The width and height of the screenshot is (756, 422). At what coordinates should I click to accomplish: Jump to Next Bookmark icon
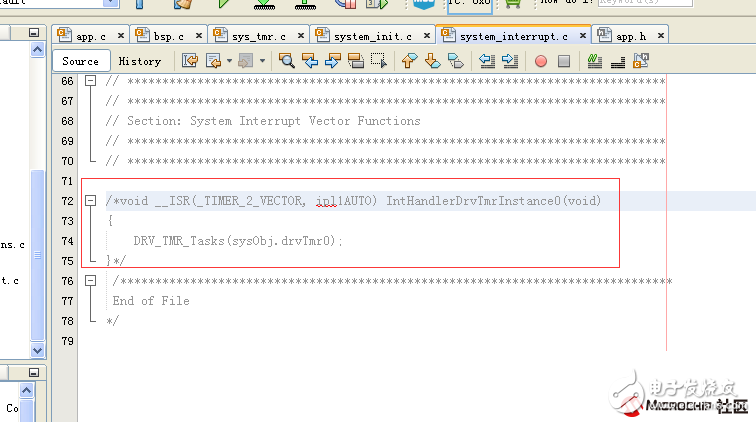point(431,61)
